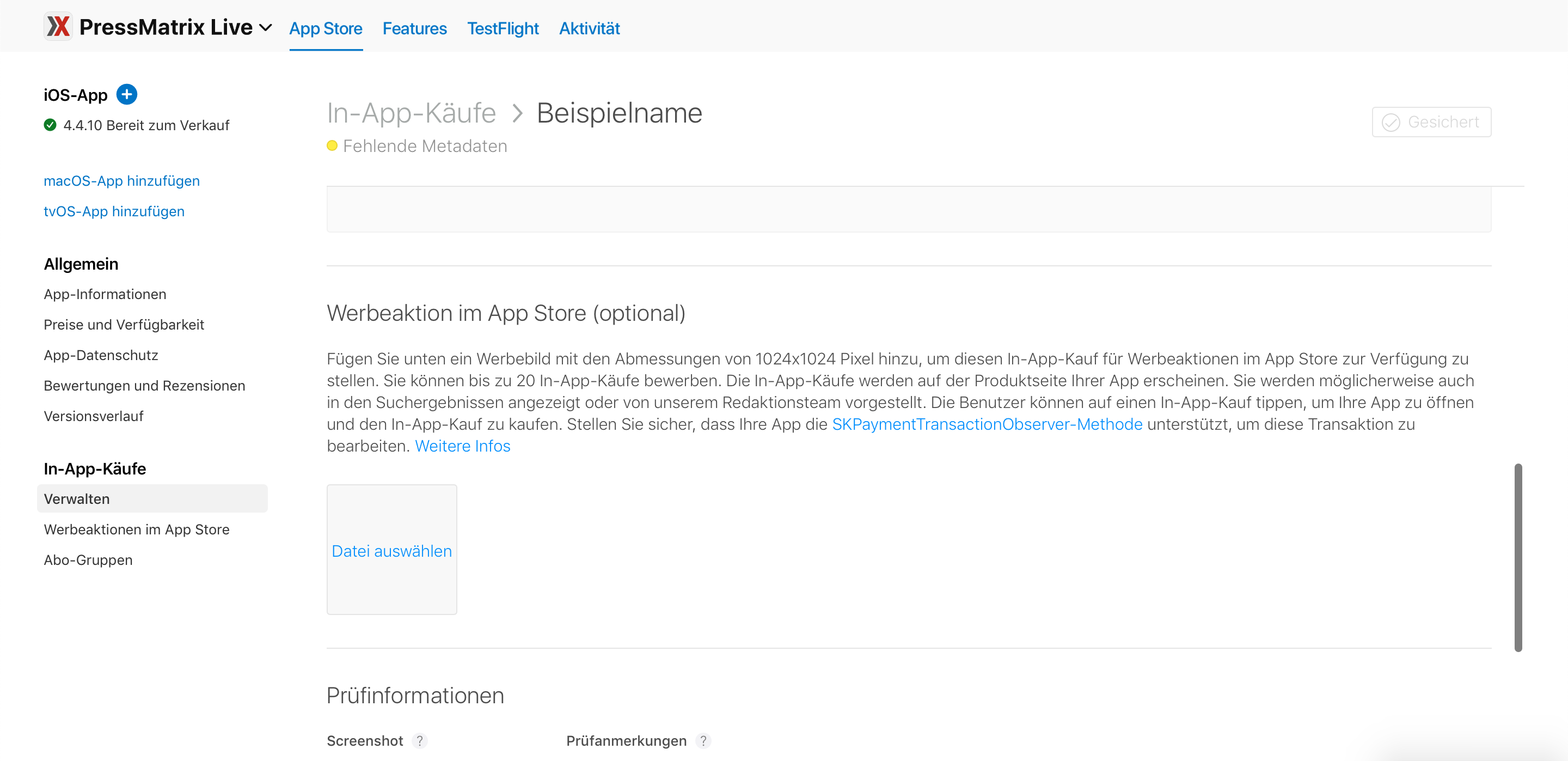
Task: Open Versionsverlauf in sidebar
Action: click(93, 416)
